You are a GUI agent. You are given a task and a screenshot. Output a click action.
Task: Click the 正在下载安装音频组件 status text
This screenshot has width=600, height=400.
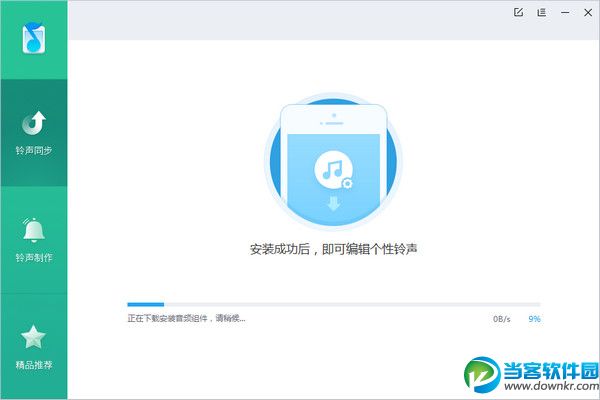click(186, 318)
